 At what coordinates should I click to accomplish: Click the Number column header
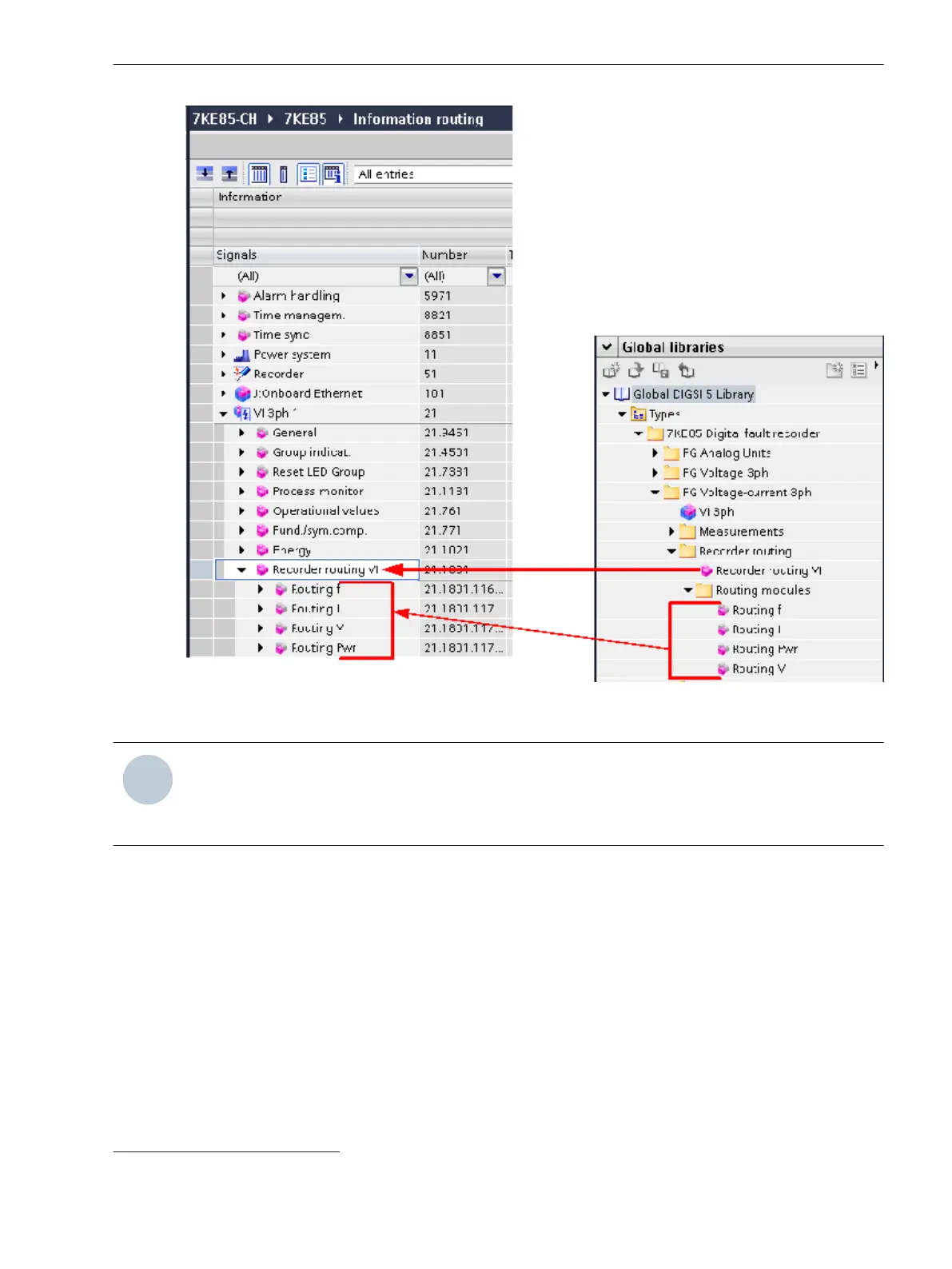[x=463, y=255]
